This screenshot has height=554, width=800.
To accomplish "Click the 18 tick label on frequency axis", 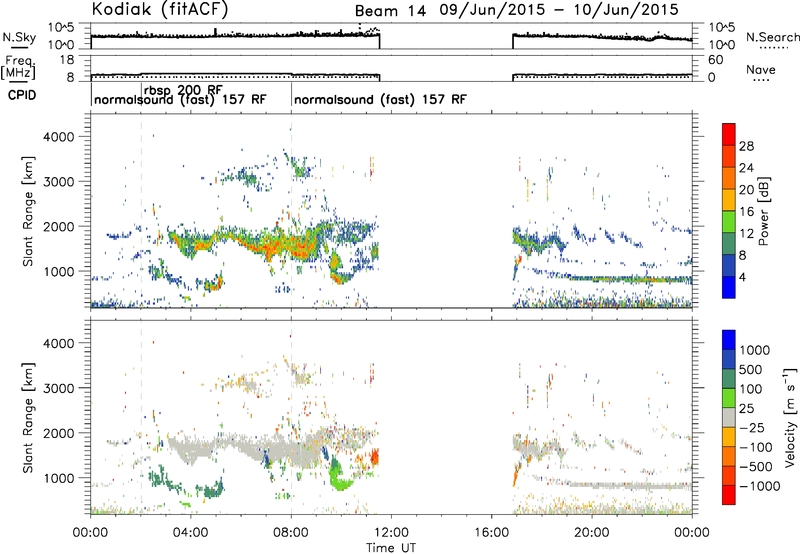I will click(x=67, y=60).
